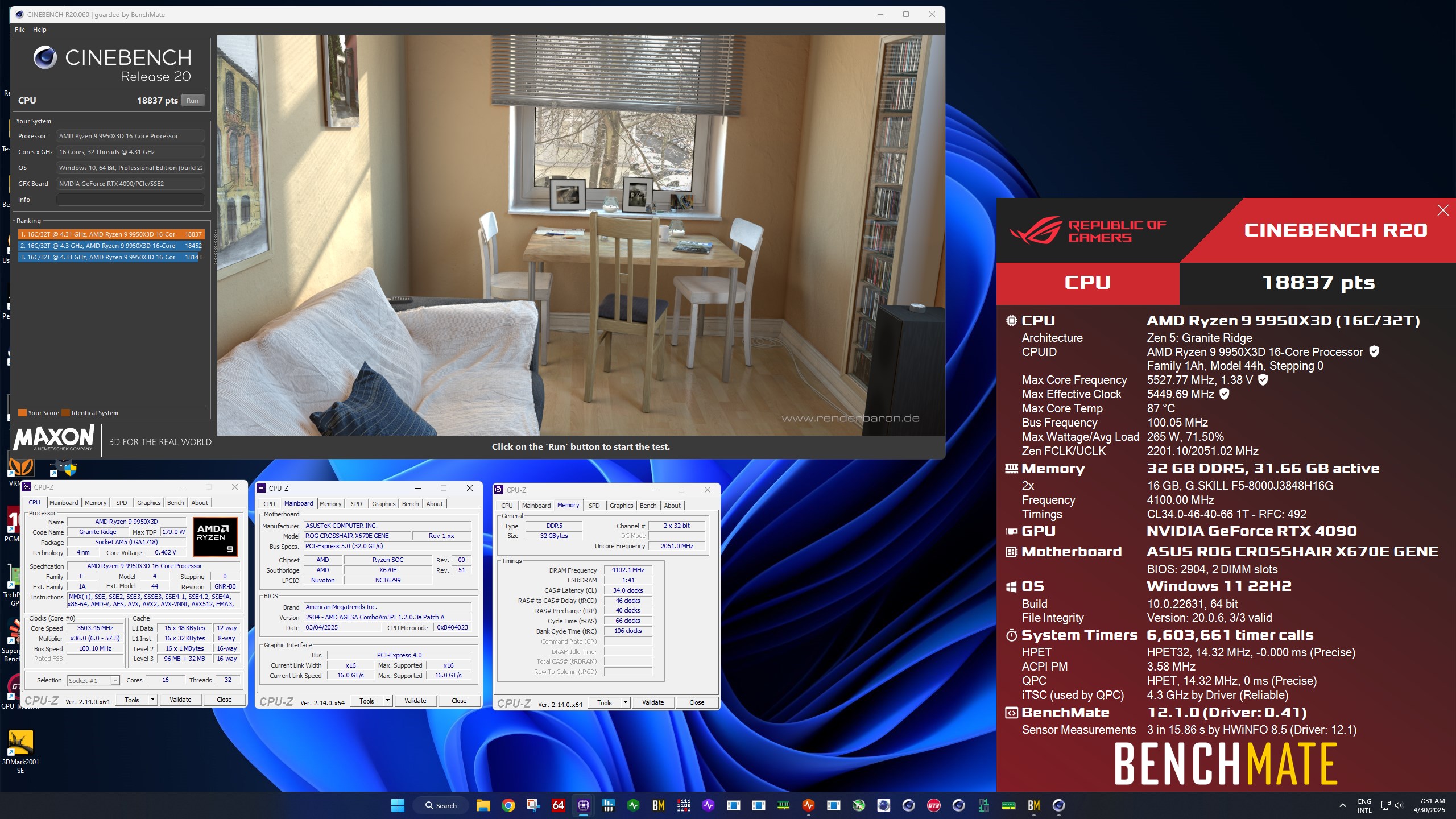Click Close button in left CPU-Z window

[224, 700]
